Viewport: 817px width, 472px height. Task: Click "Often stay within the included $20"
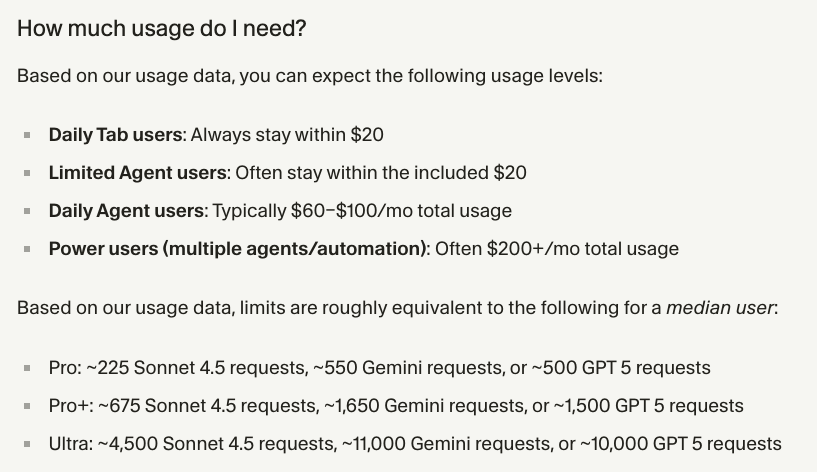(x=380, y=172)
